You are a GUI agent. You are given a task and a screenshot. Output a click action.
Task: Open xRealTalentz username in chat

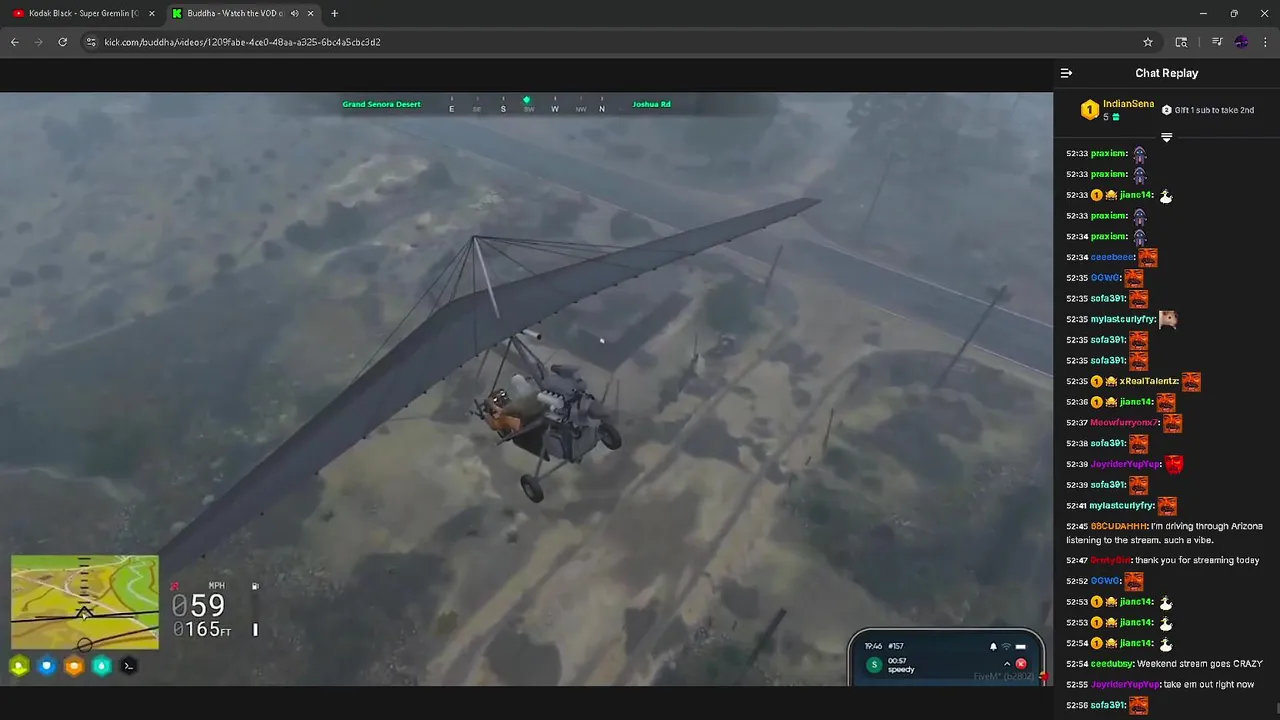tap(1149, 381)
